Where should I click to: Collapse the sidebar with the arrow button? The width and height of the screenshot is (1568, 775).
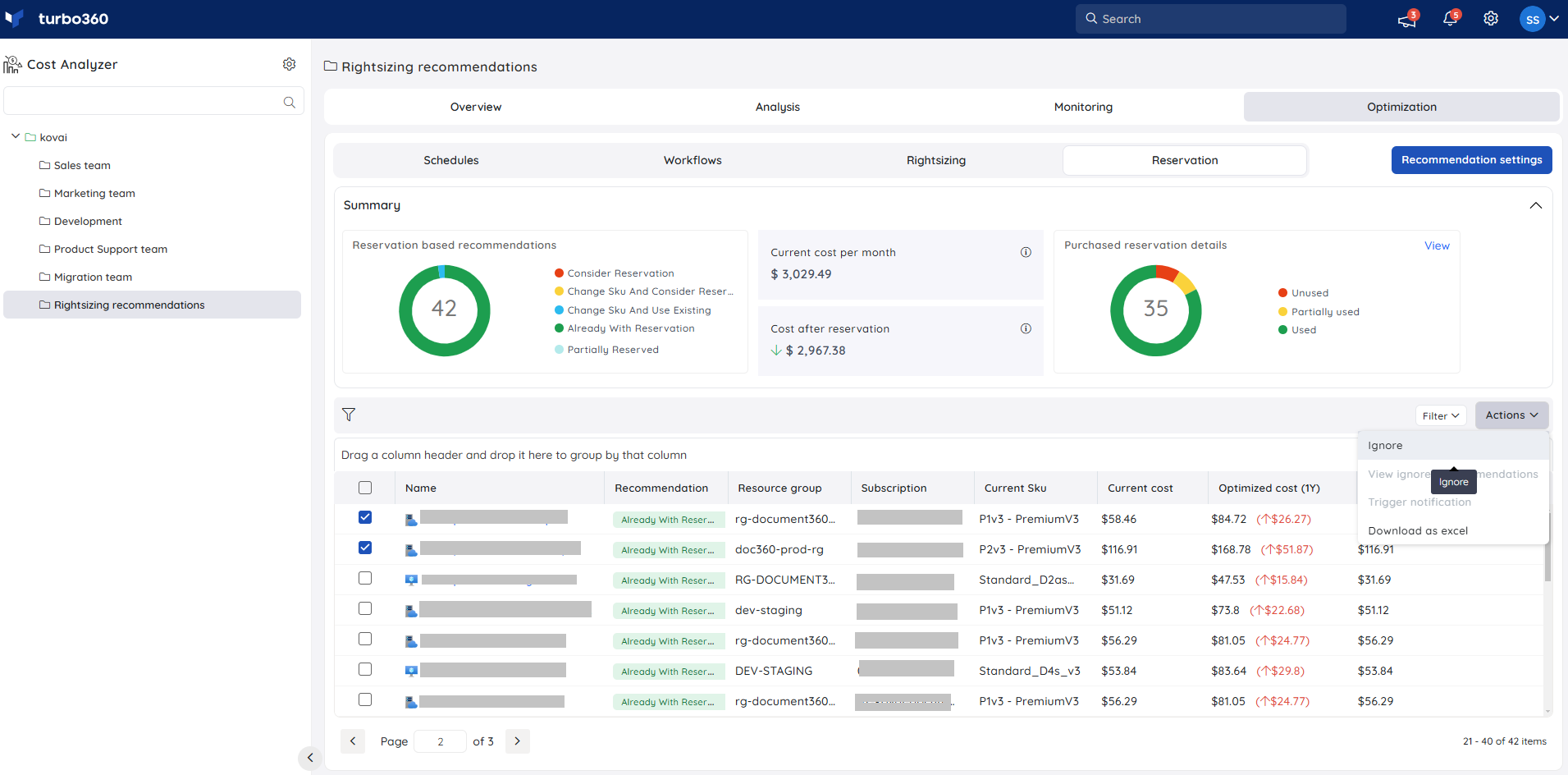(309, 758)
